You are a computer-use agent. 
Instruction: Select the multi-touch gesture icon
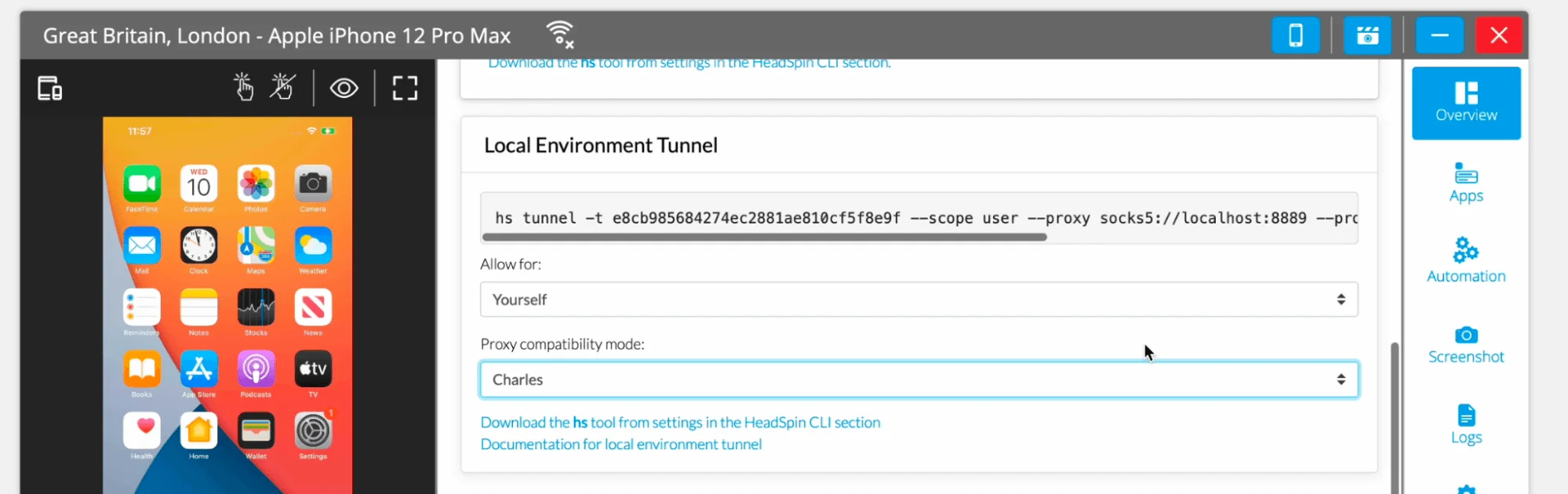tap(282, 87)
